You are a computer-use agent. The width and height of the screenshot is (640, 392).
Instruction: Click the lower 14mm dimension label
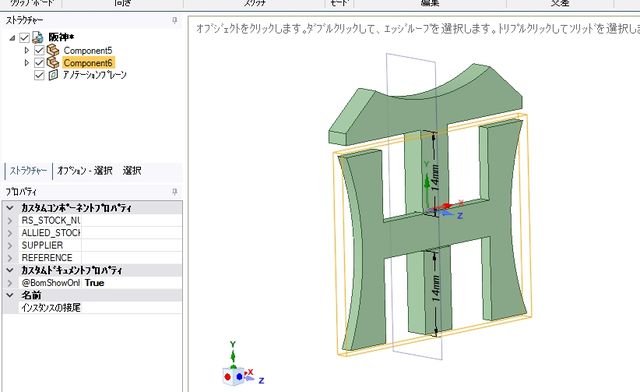point(436,289)
